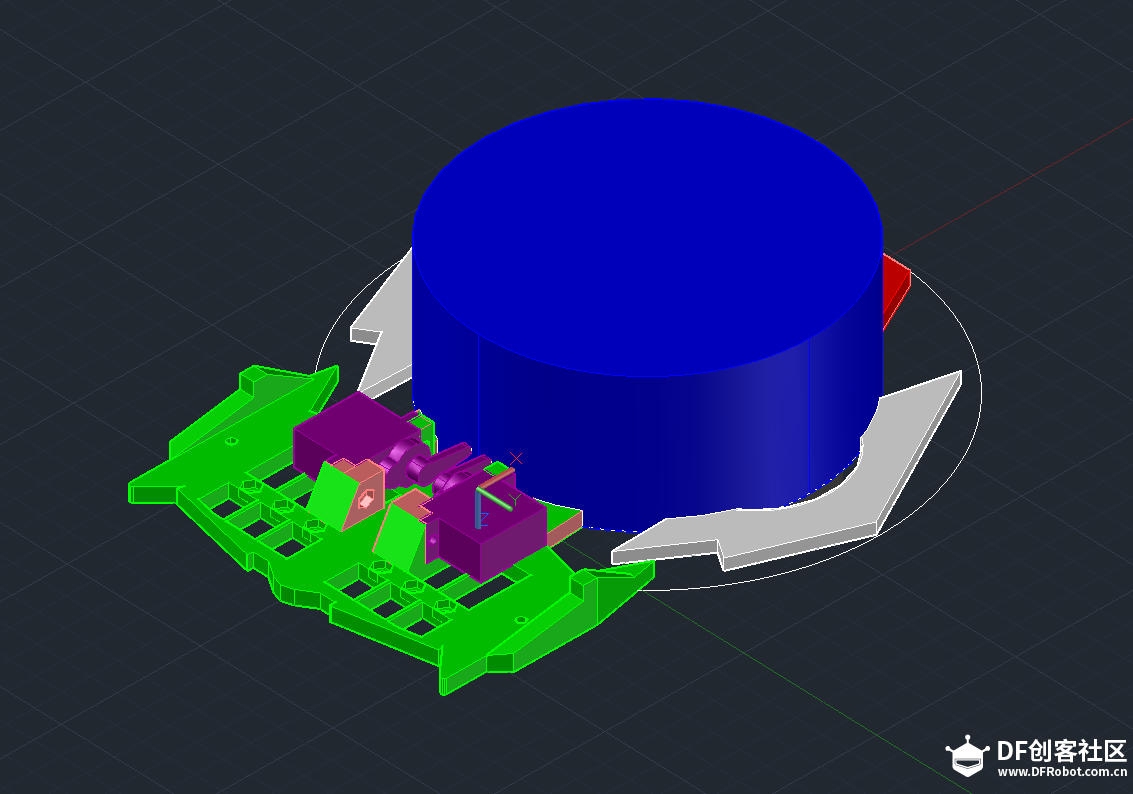Image resolution: width=1133 pixels, height=794 pixels.
Task: Click the salmon bracket with the hexagonal hole
Action: [x=363, y=493]
